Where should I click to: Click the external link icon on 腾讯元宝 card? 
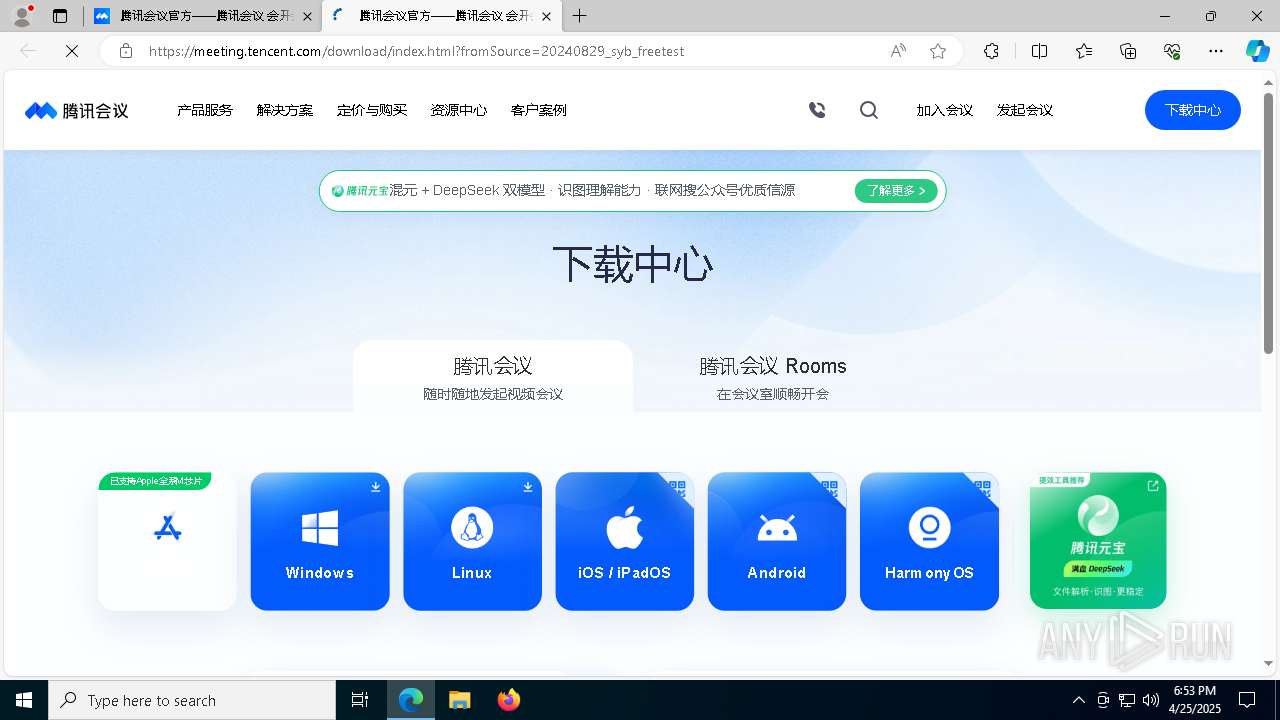(1153, 486)
